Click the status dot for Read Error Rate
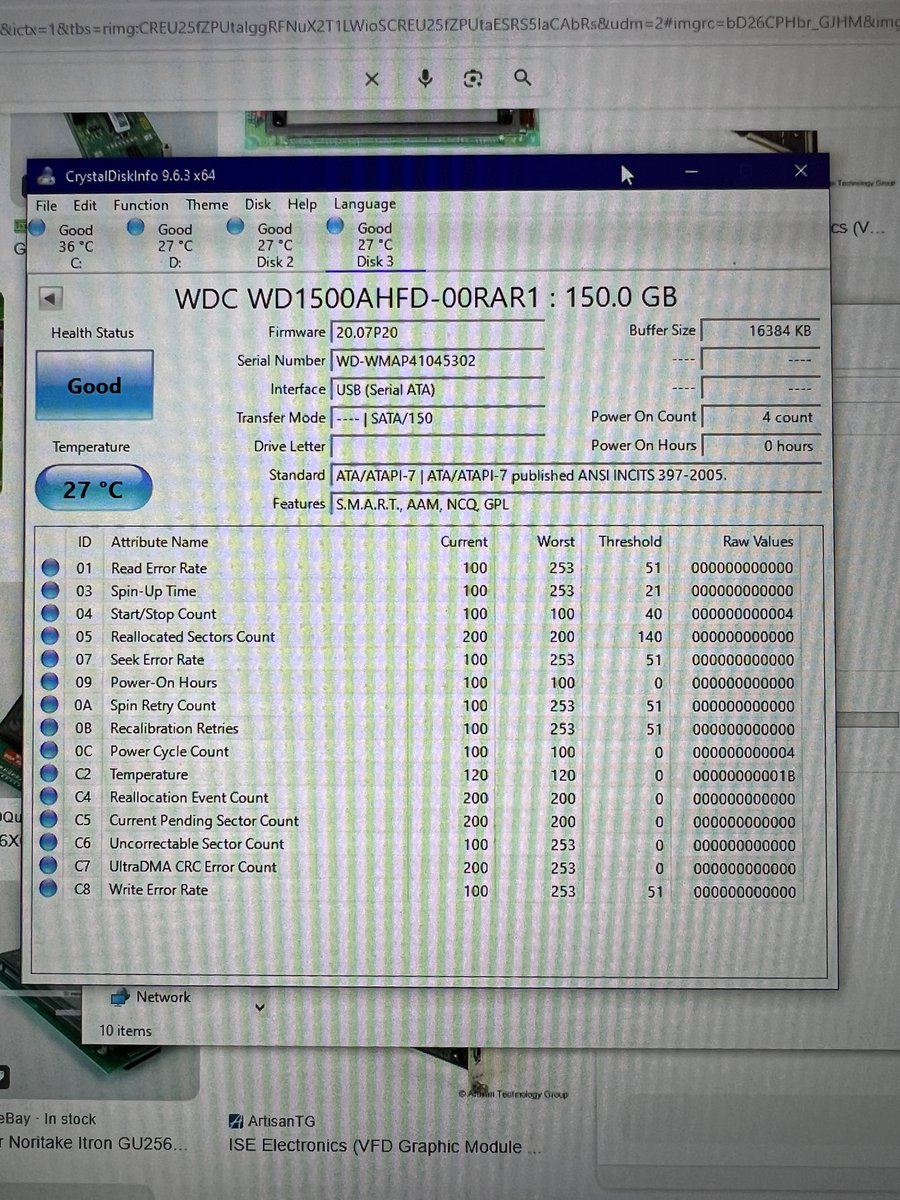900x1200 pixels. pos(49,568)
